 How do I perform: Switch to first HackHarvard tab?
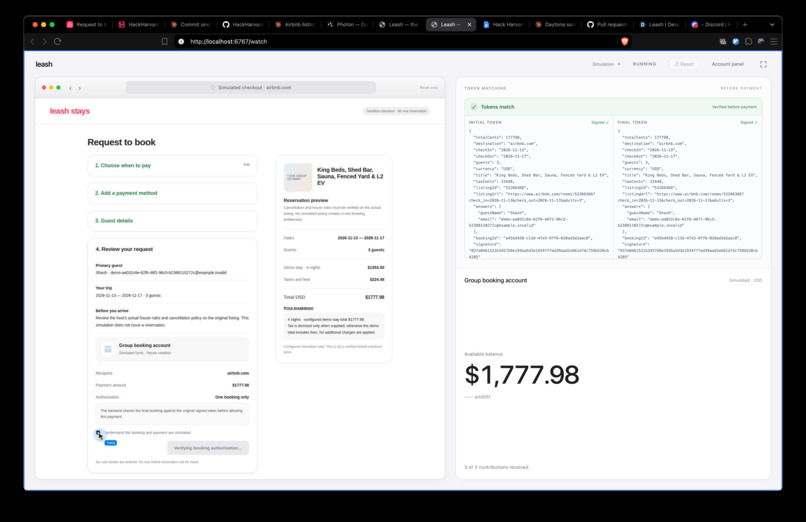pyautogui.click(x=140, y=24)
